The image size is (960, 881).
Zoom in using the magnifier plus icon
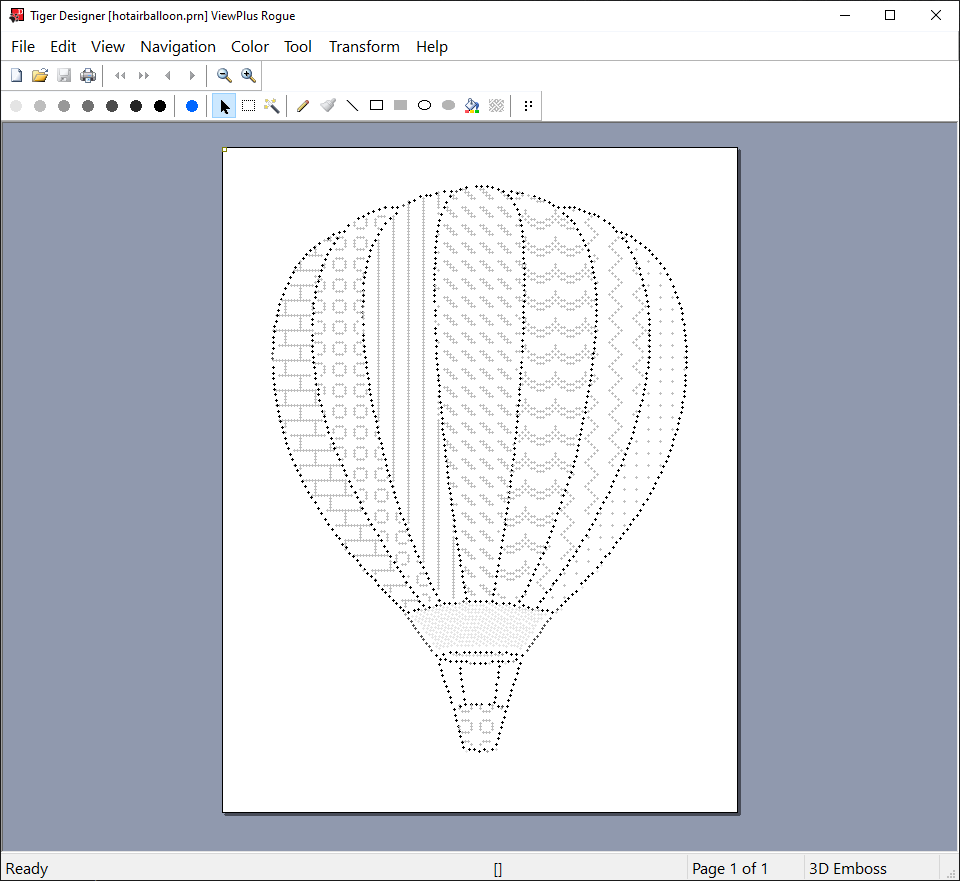(x=248, y=76)
